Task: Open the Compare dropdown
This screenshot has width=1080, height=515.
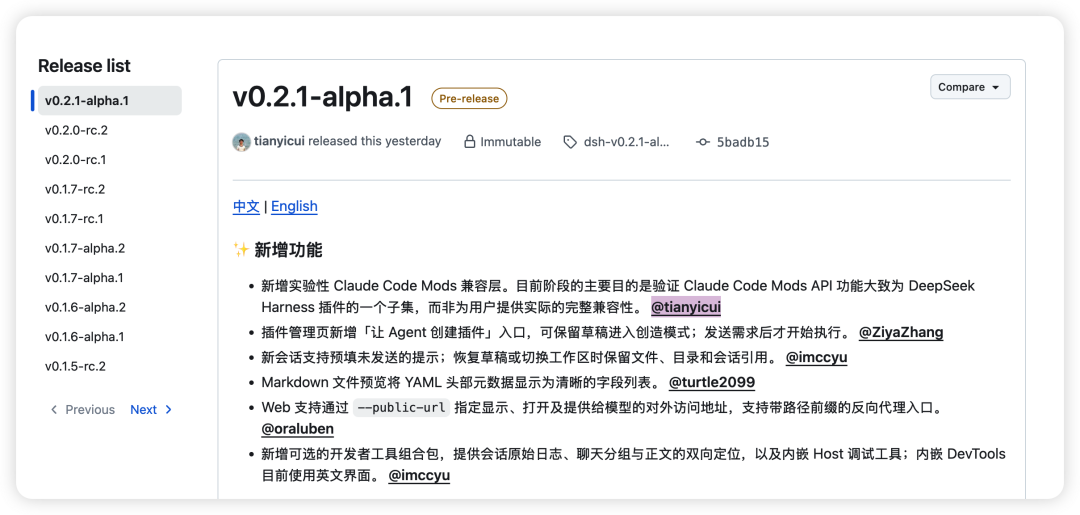Action: tap(970, 87)
